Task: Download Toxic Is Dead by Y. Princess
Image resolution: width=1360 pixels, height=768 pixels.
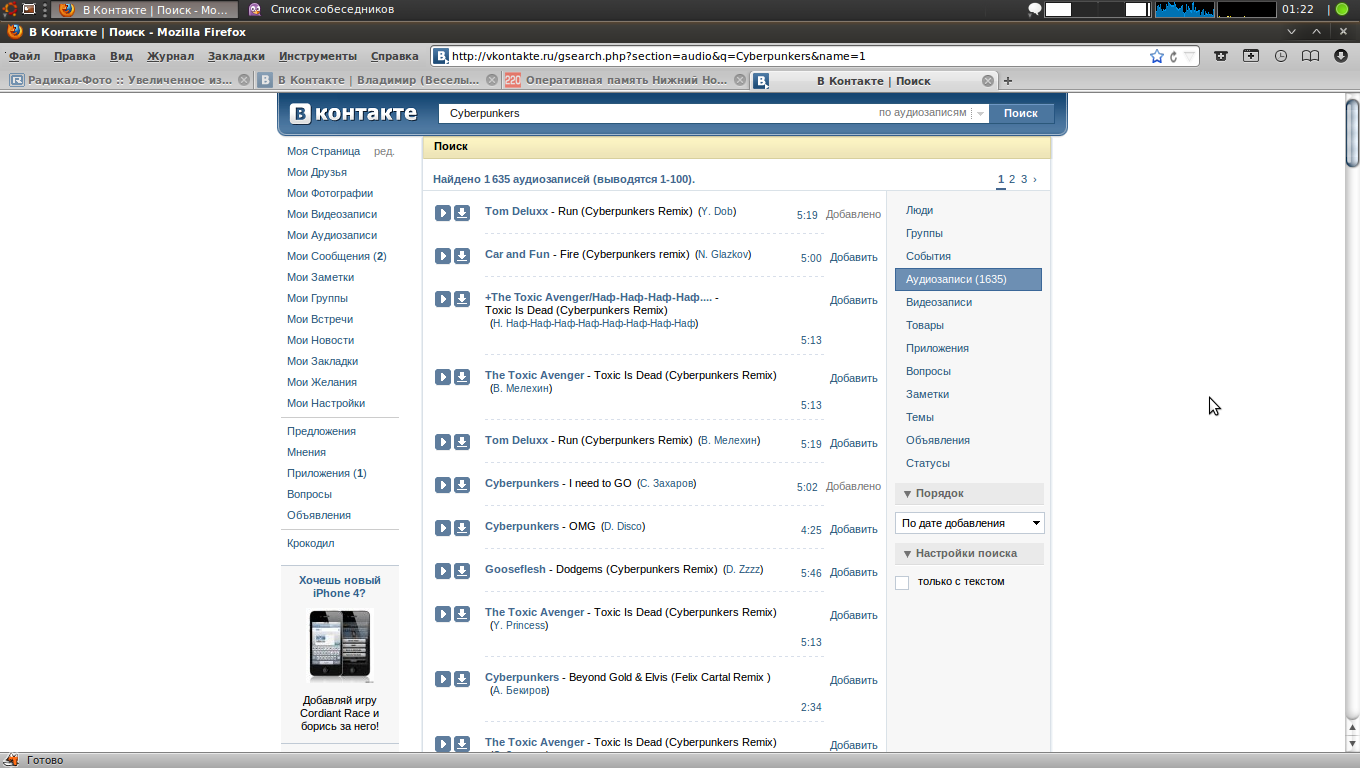Action: pyautogui.click(x=462, y=614)
